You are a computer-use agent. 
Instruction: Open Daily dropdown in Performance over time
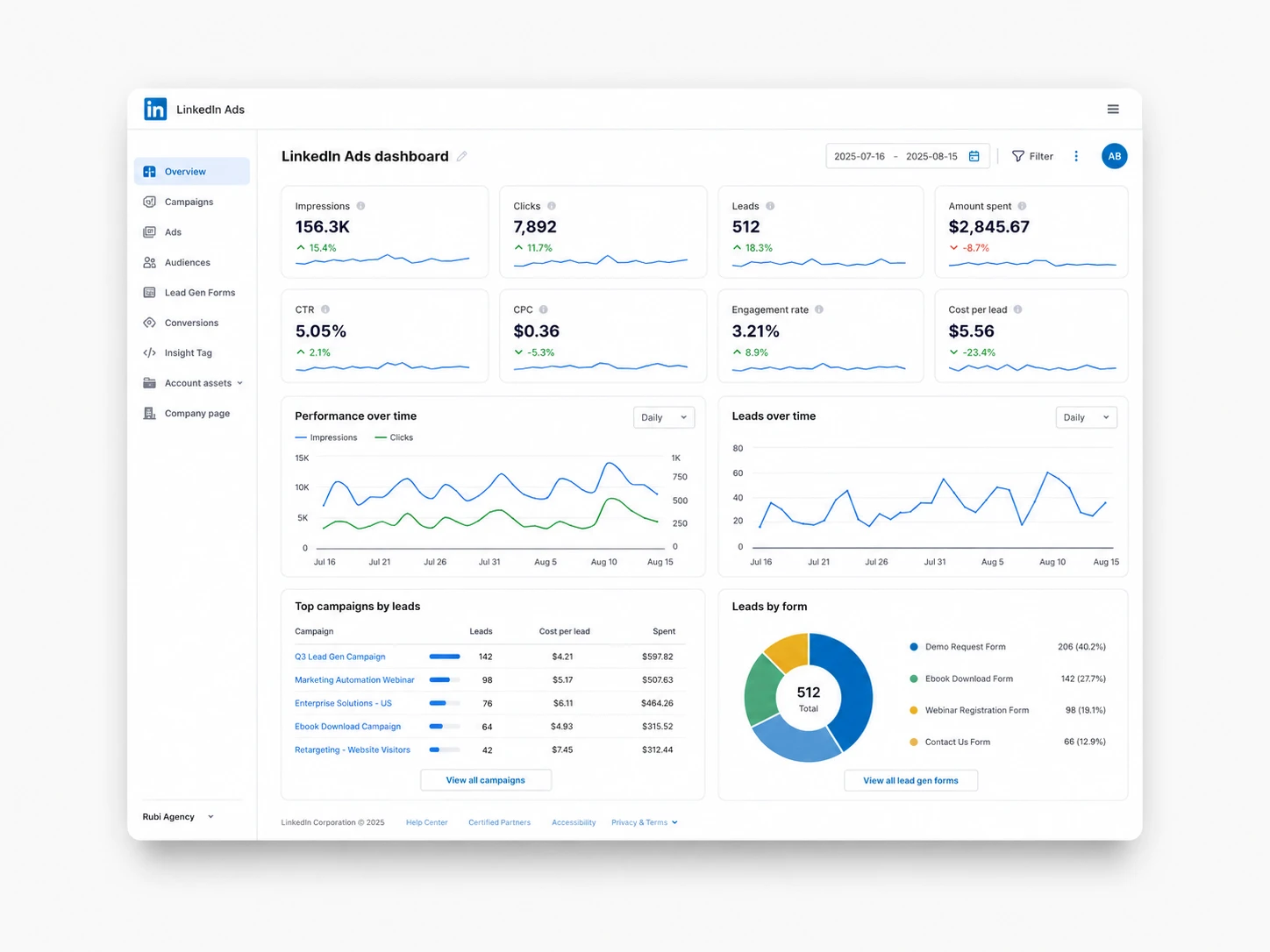tap(664, 417)
